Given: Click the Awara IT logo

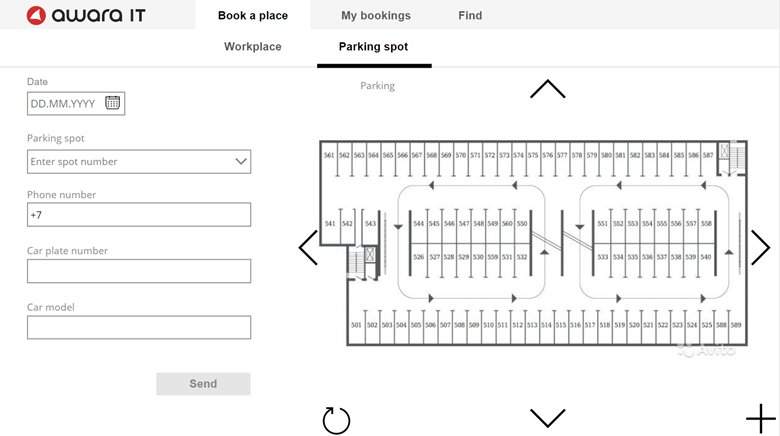Looking at the screenshot, I should click(x=86, y=15).
